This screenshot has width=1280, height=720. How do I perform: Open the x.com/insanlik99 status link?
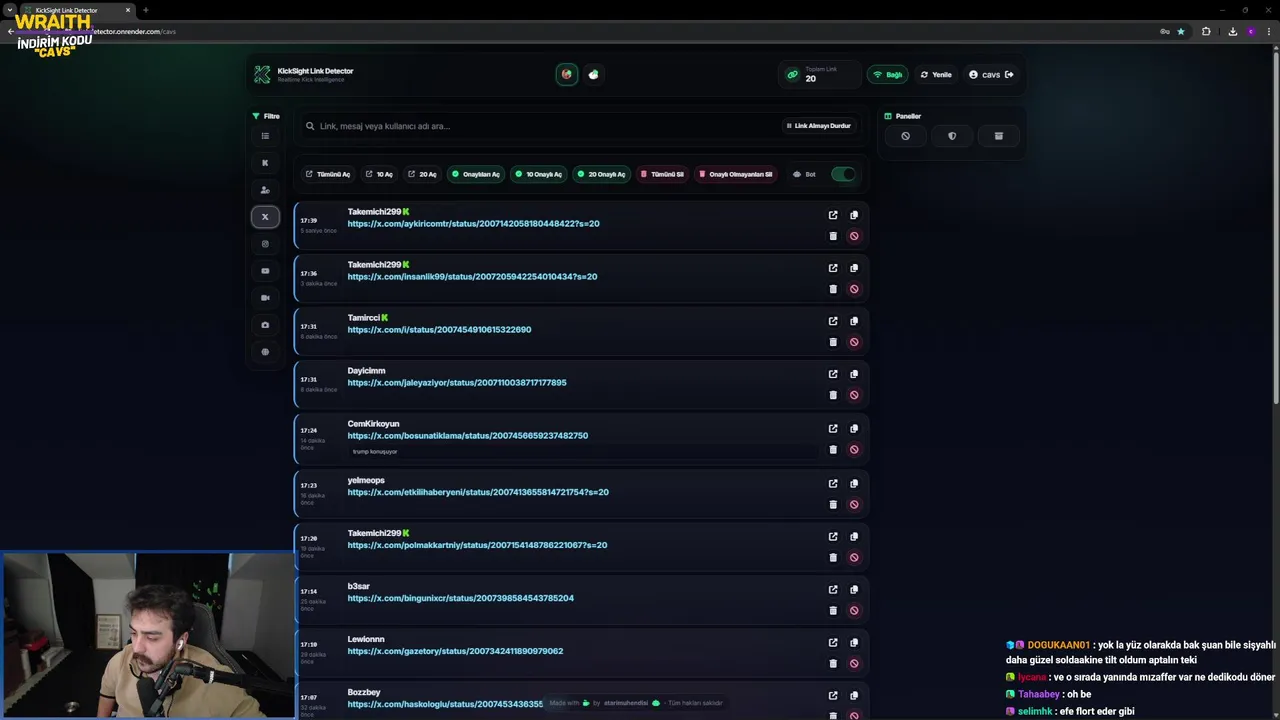click(472, 277)
